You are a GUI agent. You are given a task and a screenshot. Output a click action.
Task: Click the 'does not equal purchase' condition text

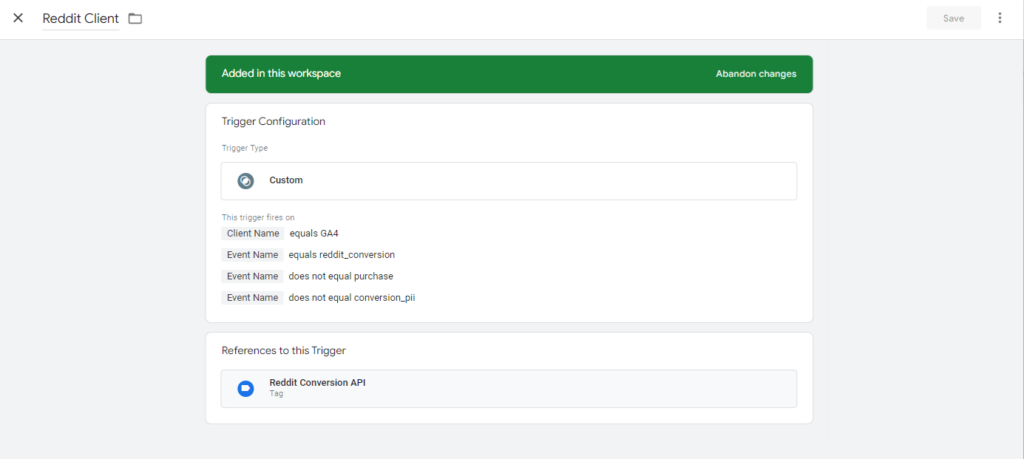click(340, 276)
